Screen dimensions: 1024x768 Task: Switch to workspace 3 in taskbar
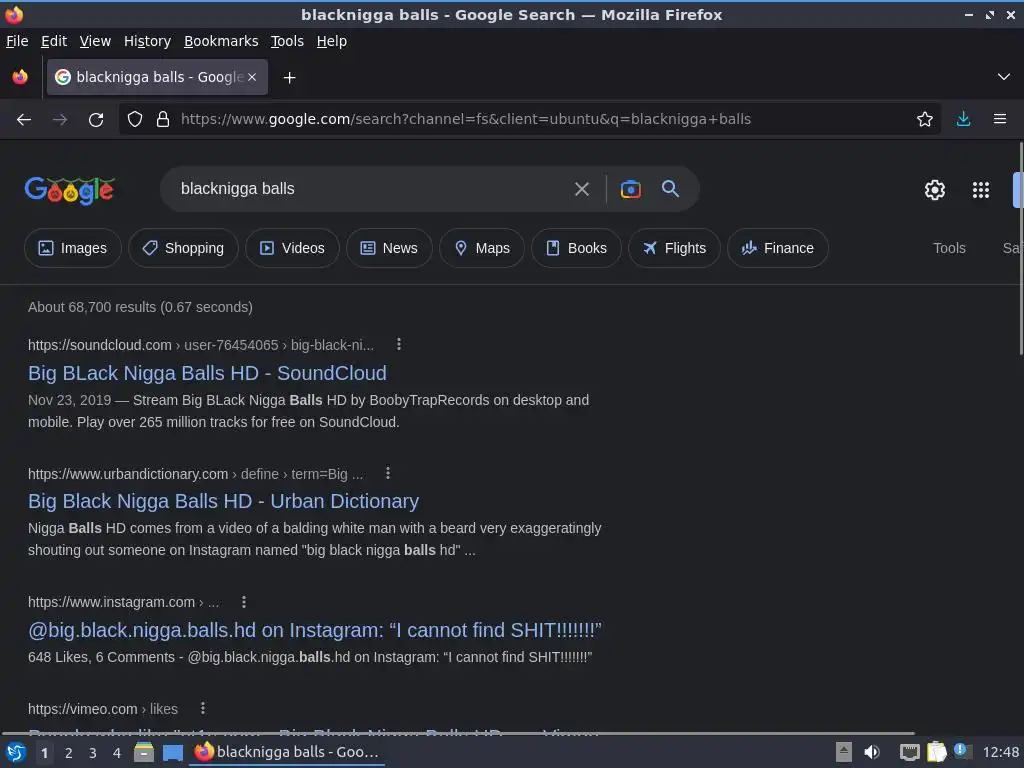pyautogui.click(x=93, y=753)
